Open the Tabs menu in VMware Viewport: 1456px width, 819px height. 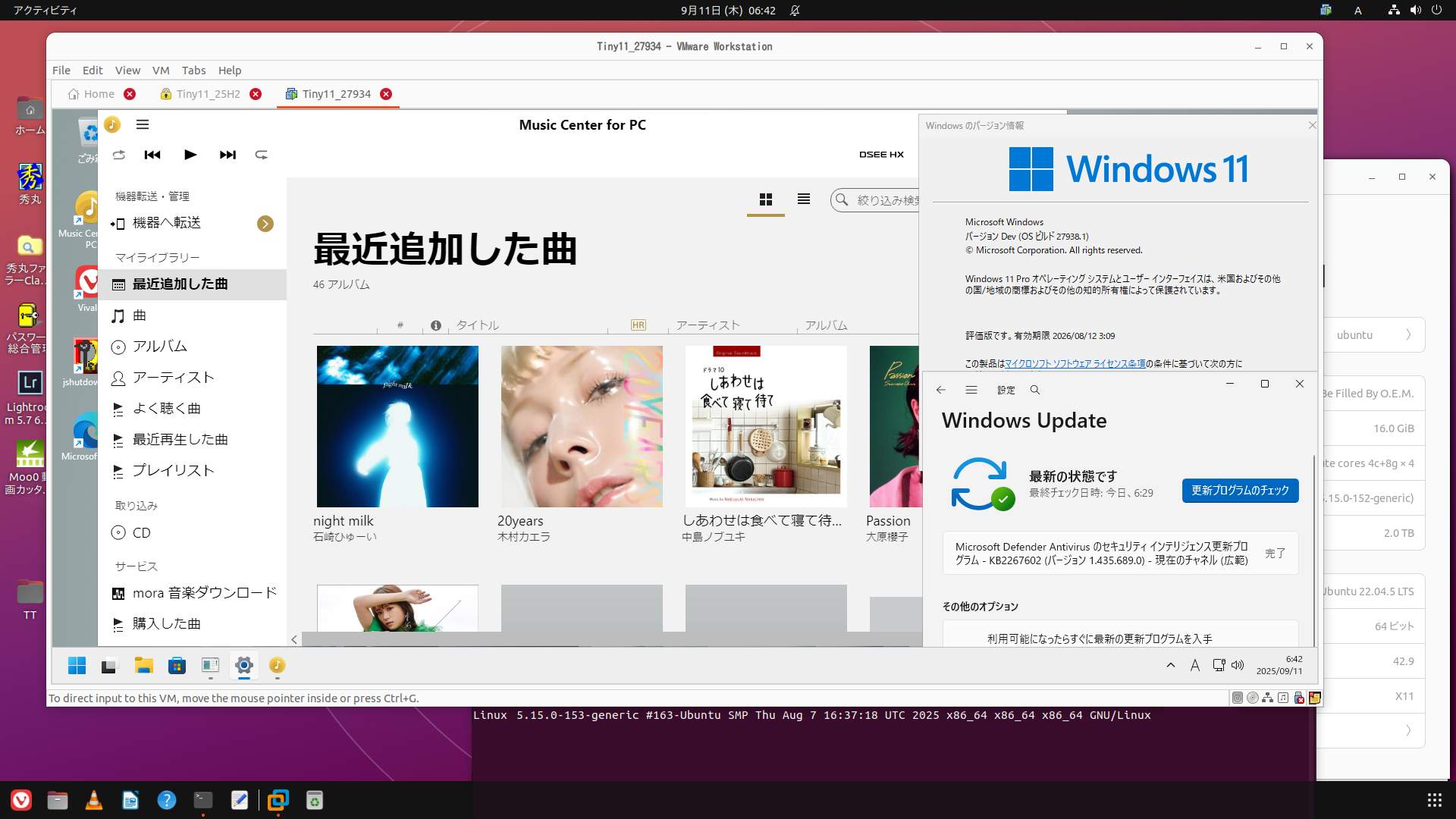193,71
